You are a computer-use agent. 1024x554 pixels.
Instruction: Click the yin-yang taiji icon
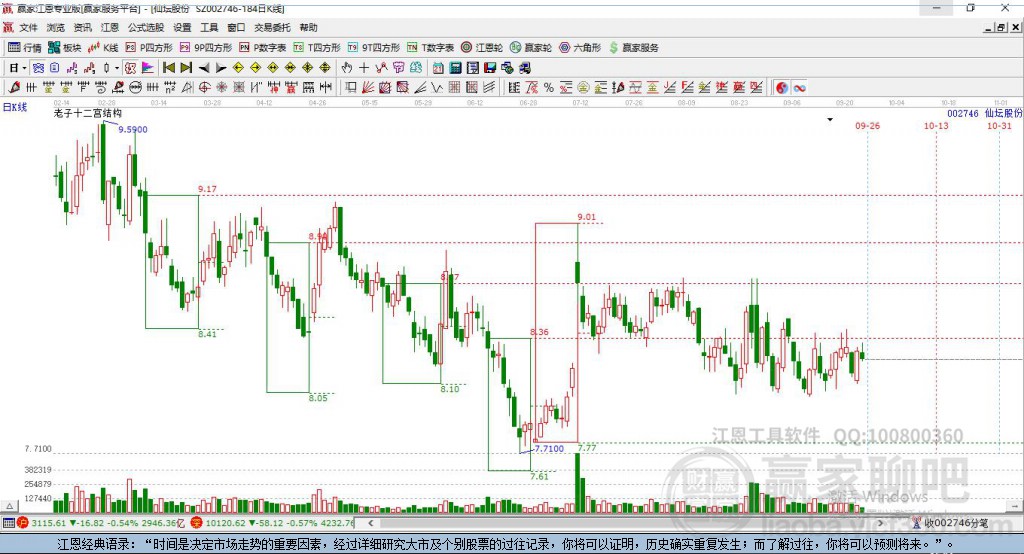pos(782,88)
